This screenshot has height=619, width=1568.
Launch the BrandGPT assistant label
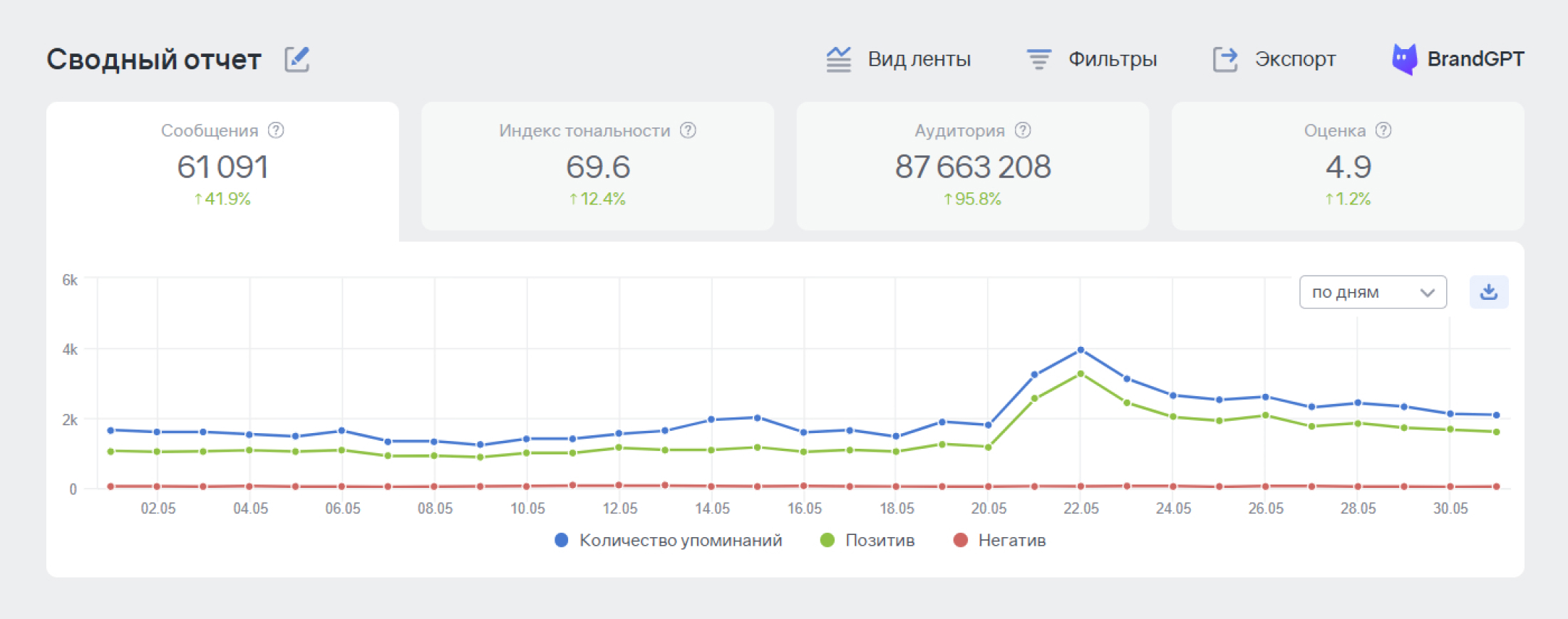[x=1475, y=59]
